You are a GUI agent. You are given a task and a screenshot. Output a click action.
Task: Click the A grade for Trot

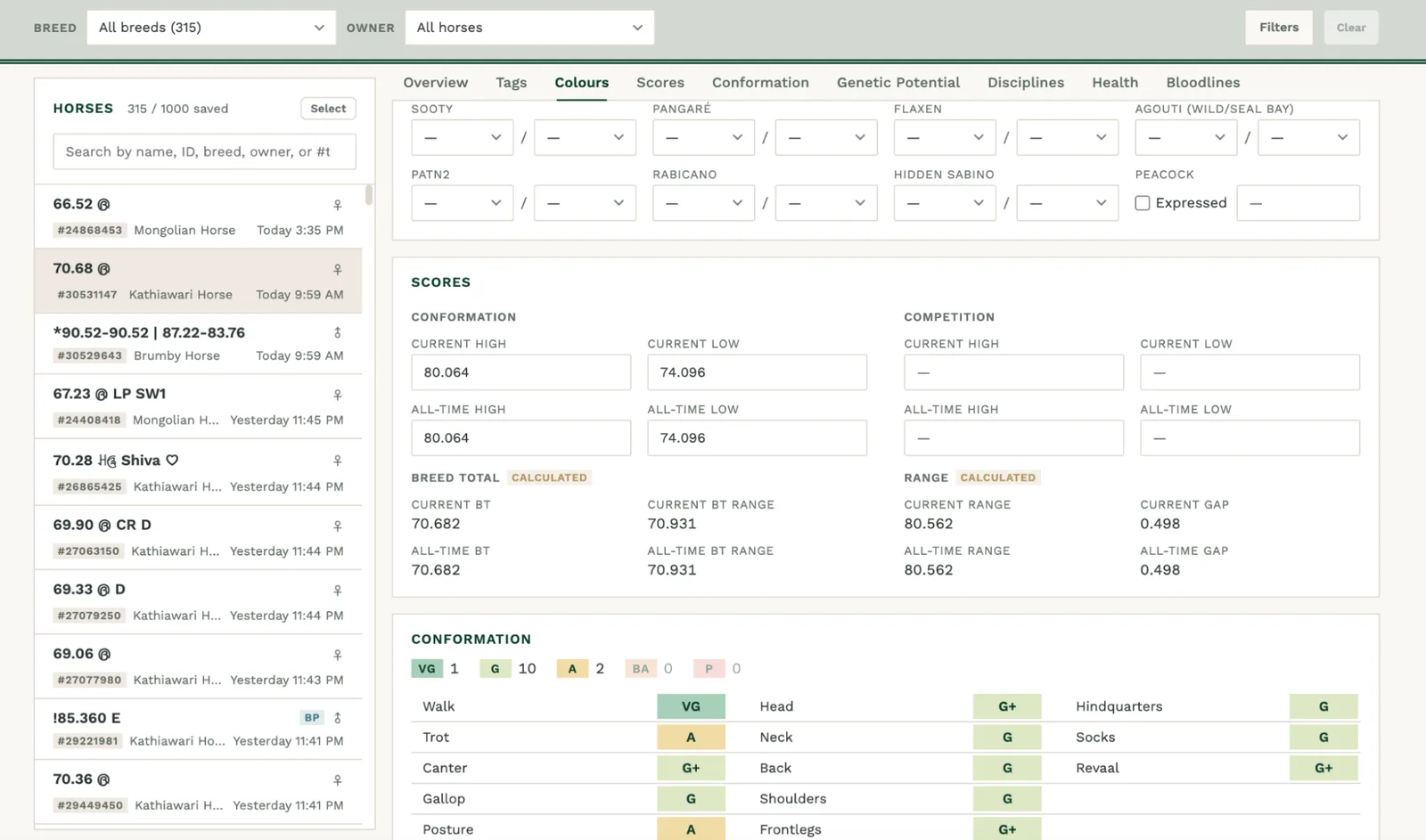691,738
